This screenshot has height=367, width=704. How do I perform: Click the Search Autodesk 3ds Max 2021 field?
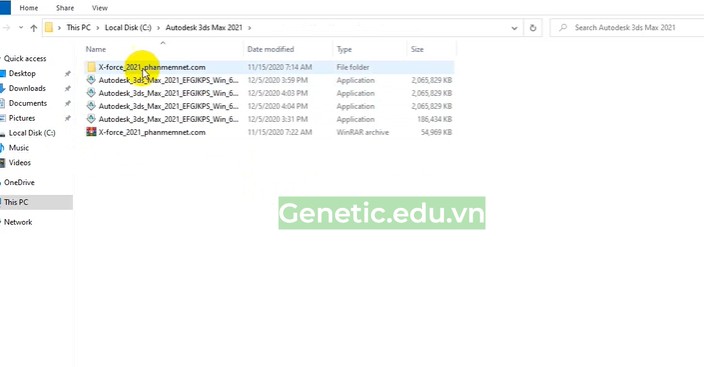click(x=627, y=27)
